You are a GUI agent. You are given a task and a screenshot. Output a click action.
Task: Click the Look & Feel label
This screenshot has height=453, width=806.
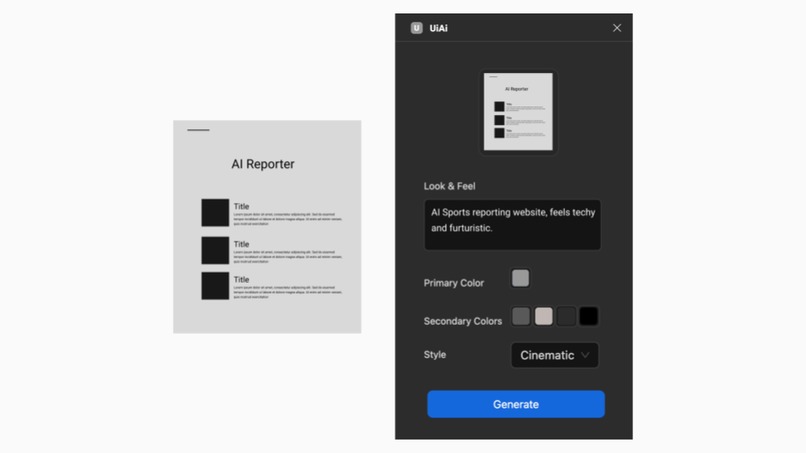449,186
